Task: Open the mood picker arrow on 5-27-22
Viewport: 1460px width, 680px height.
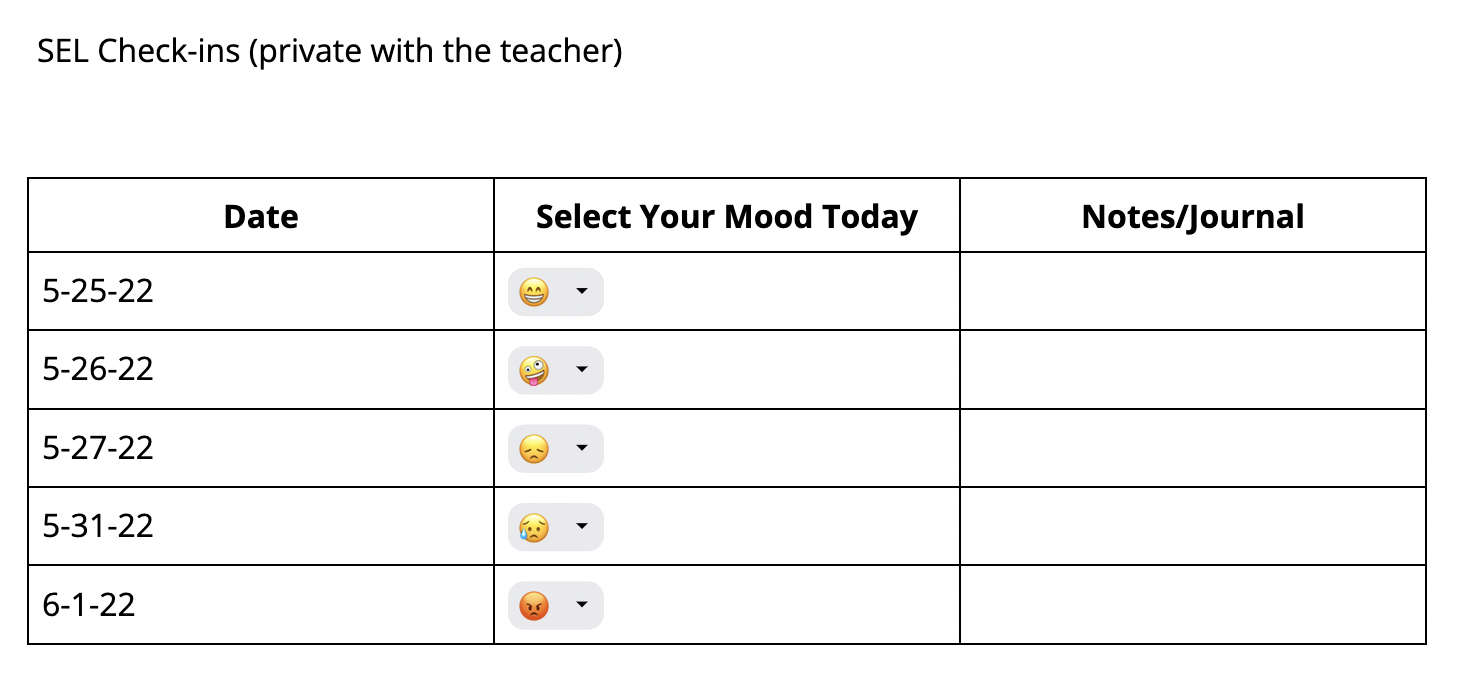Action: coord(581,448)
